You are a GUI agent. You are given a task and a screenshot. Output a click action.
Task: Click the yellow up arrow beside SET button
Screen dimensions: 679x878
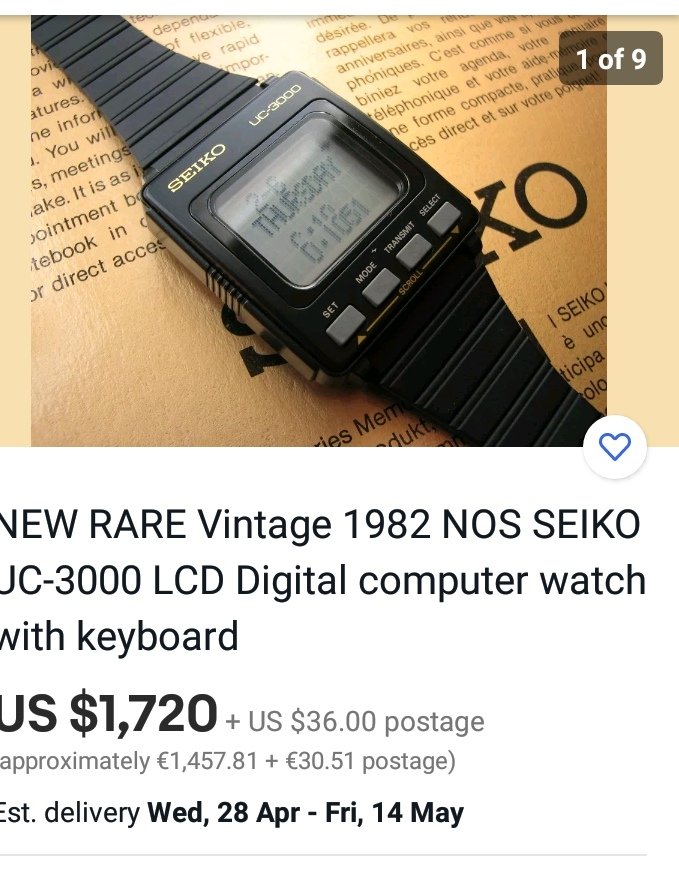(361, 339)
